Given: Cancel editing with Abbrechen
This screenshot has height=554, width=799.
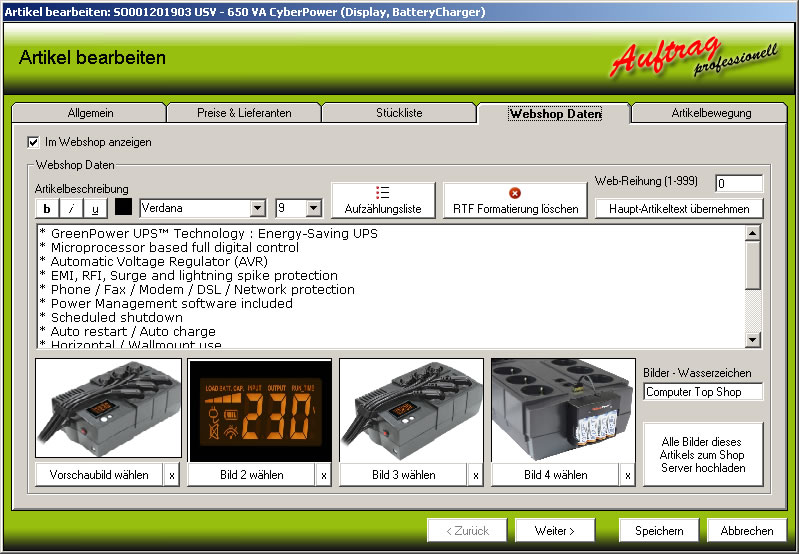Looking at the screenshot, I should click(747, 531).
